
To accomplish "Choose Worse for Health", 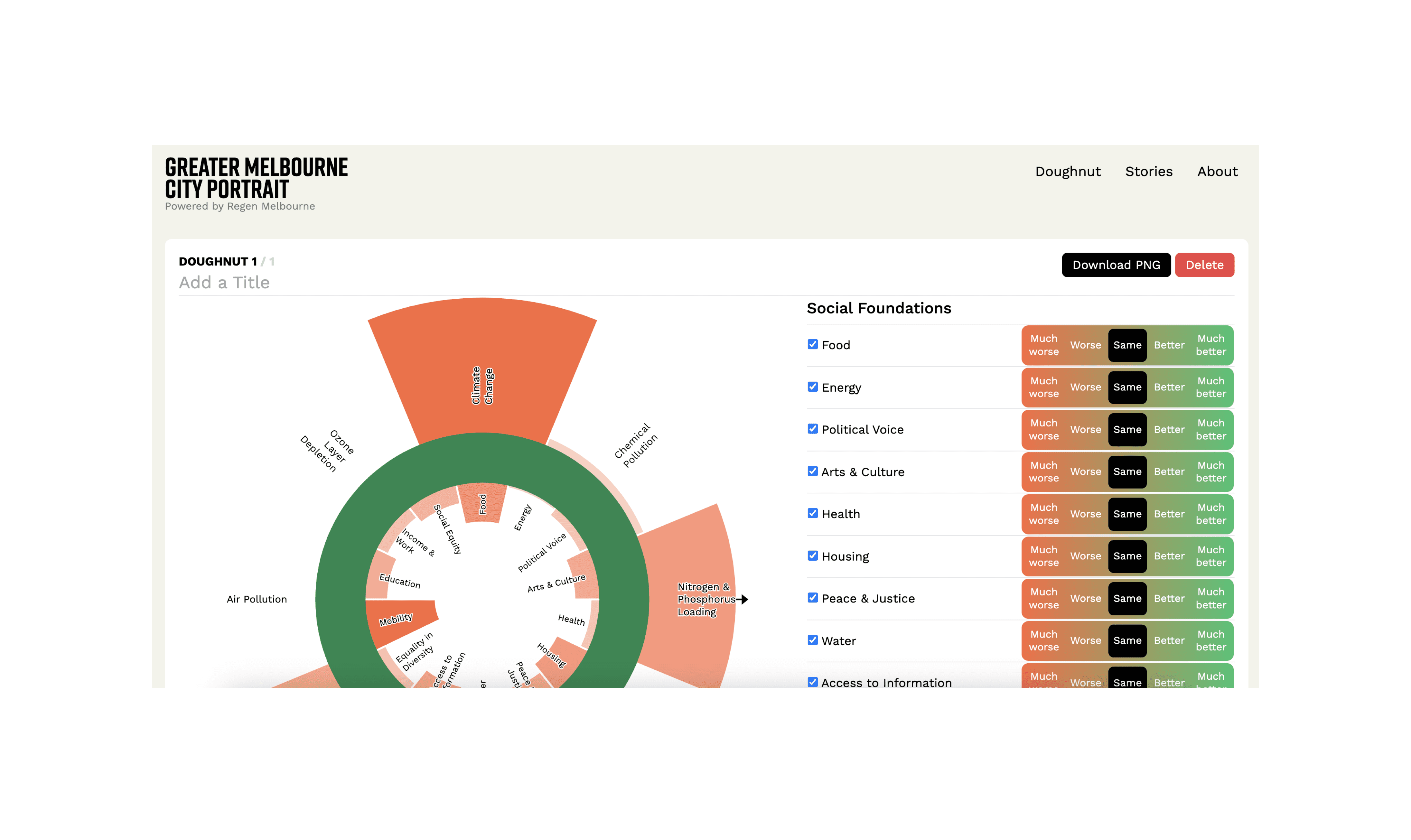I will pyautogui.click(x=1086, y=514).
